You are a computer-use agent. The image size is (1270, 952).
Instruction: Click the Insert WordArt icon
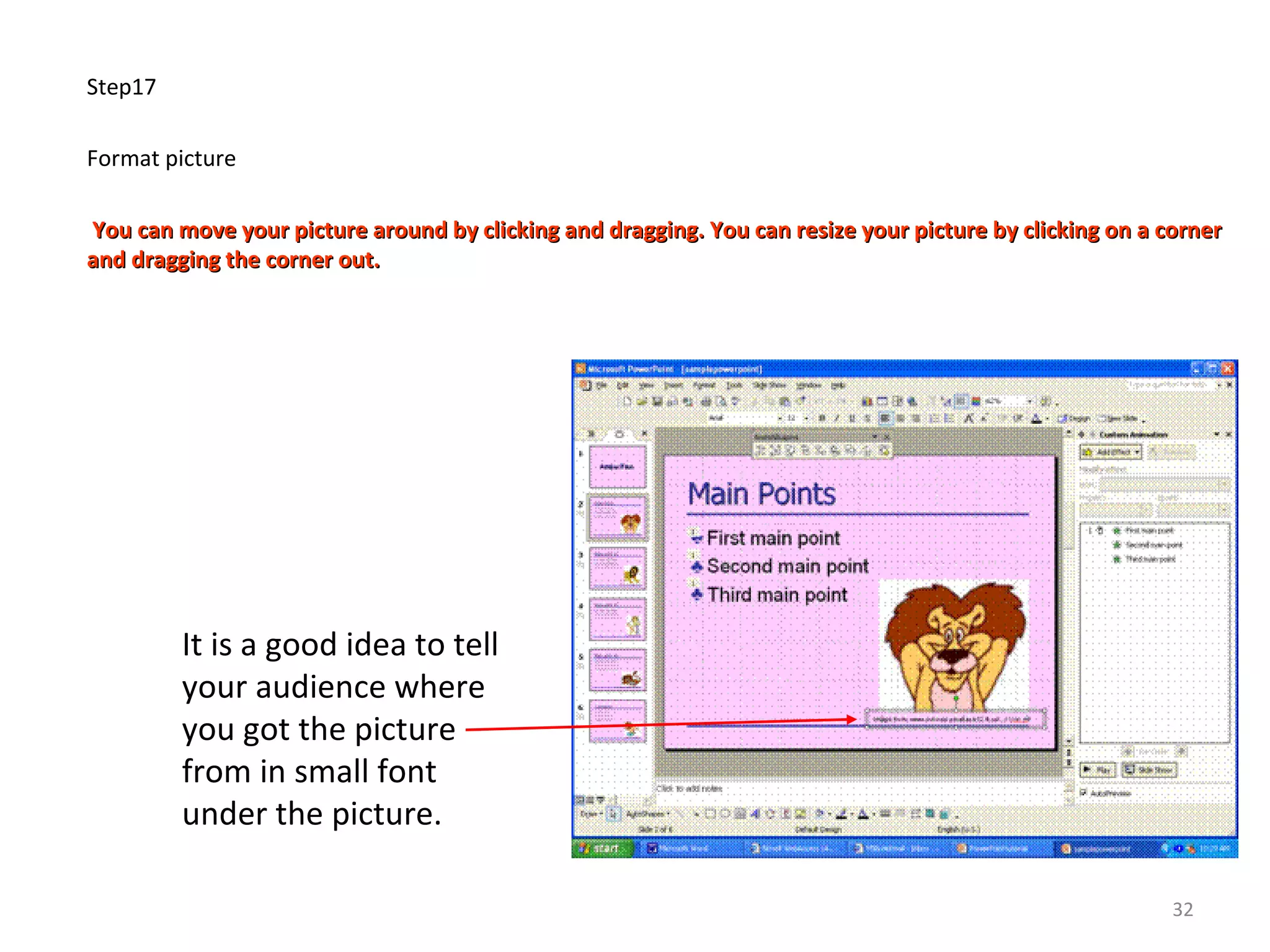[755, 814]
